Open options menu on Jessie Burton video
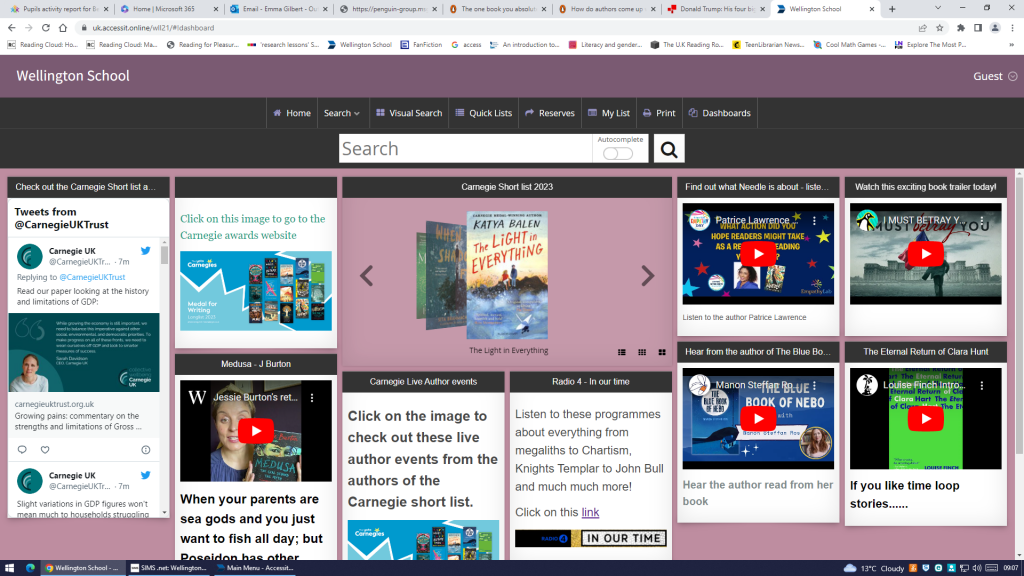 tap(312, 398)
